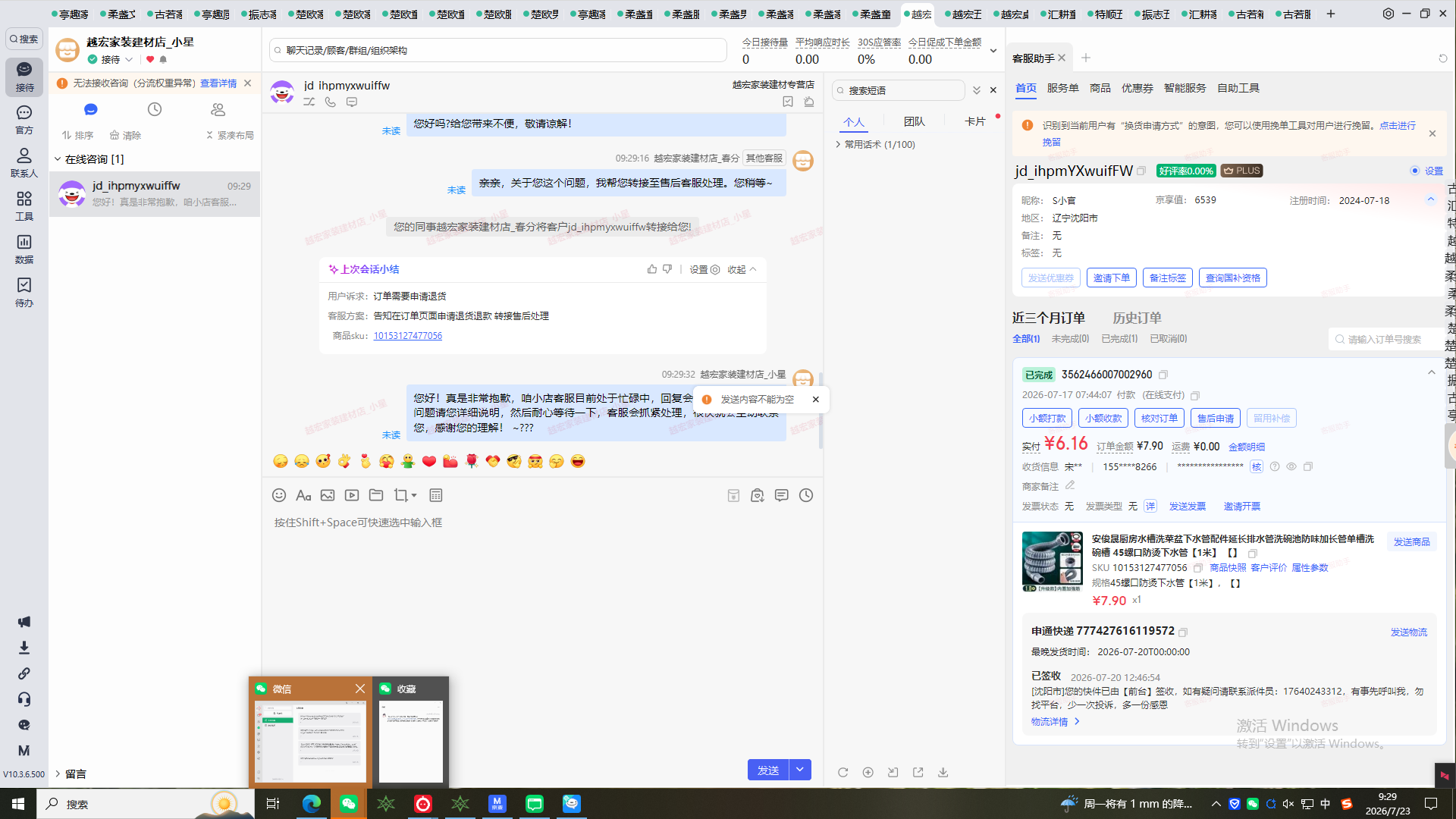Image resolution: width=1456 pixels, height=819 pixels.
Task: Click the 售后申请 button on the order
Action: 1216,418
